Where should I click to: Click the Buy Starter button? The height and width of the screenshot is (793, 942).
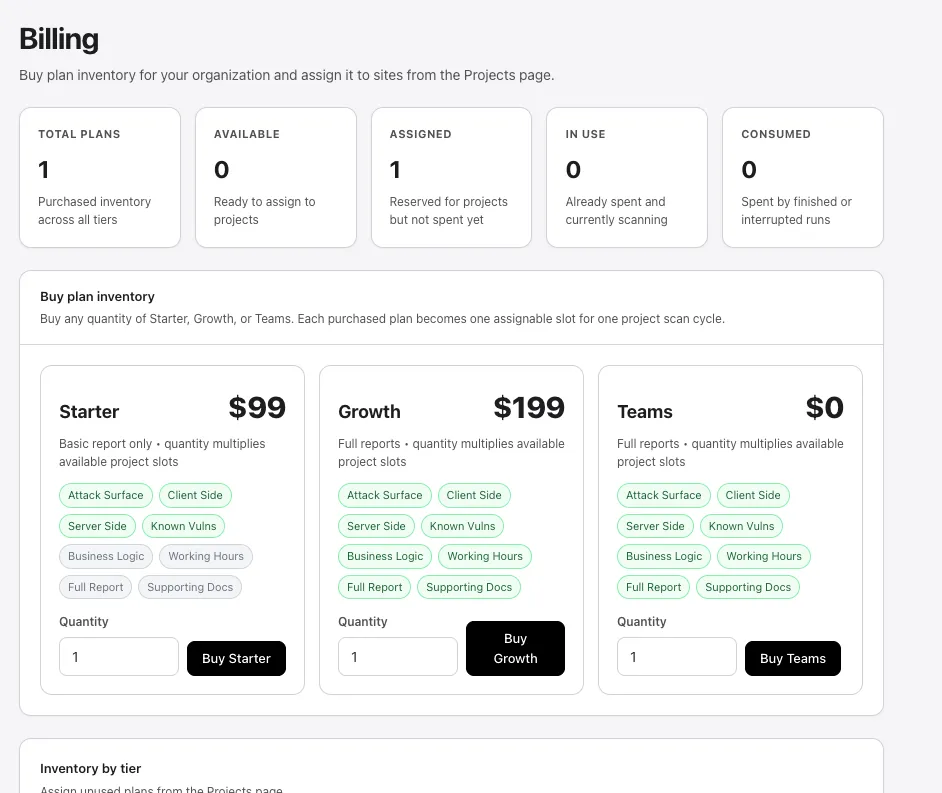pyautogui.click(x=236, y=658)
